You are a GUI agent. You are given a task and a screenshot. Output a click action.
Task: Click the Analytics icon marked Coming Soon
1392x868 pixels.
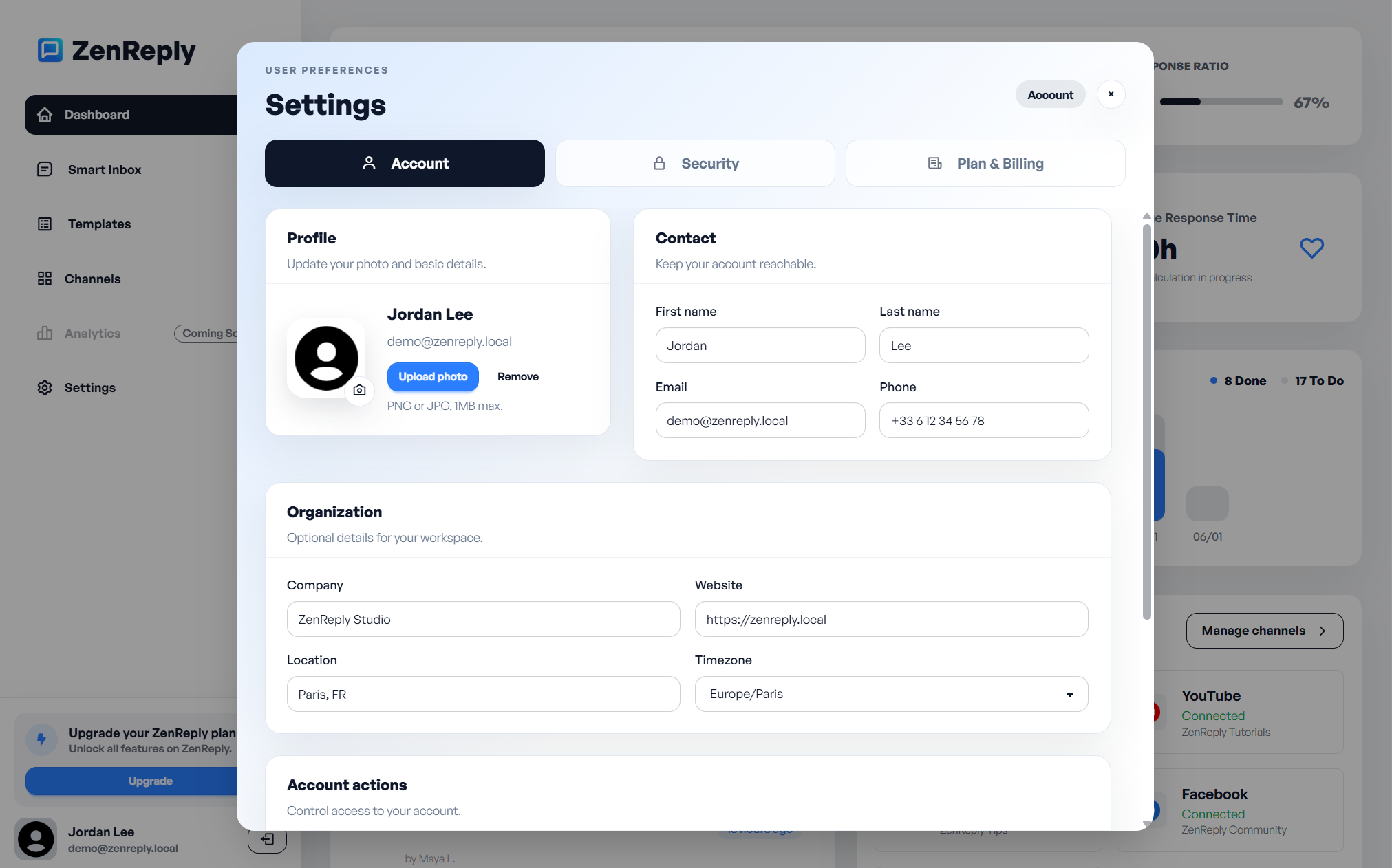pyautogui.click(x=45, y=333)
